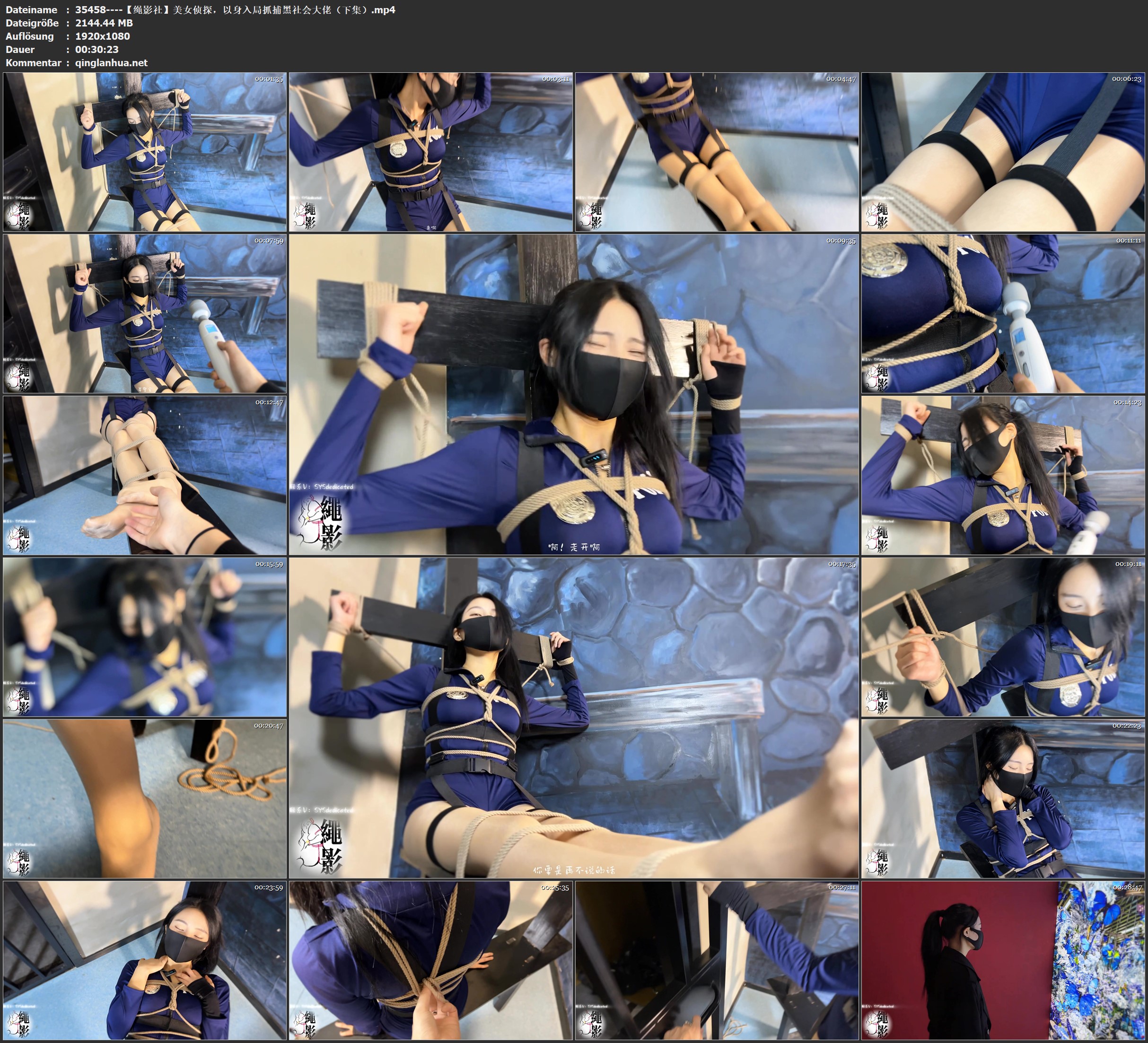The image size is (1148, 1043).
Task: Click the 00:30:23 duration value
Action: [x=97, y=50]
